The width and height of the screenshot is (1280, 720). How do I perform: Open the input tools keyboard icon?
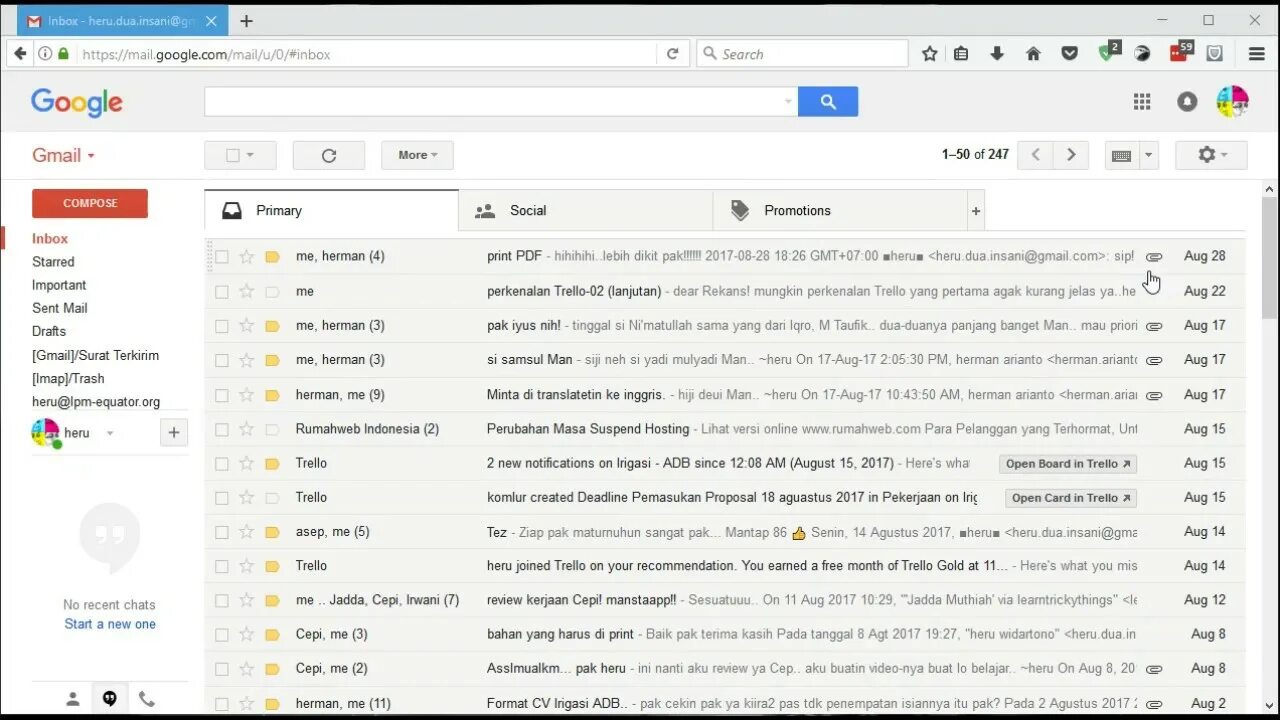coord(1122,155)
